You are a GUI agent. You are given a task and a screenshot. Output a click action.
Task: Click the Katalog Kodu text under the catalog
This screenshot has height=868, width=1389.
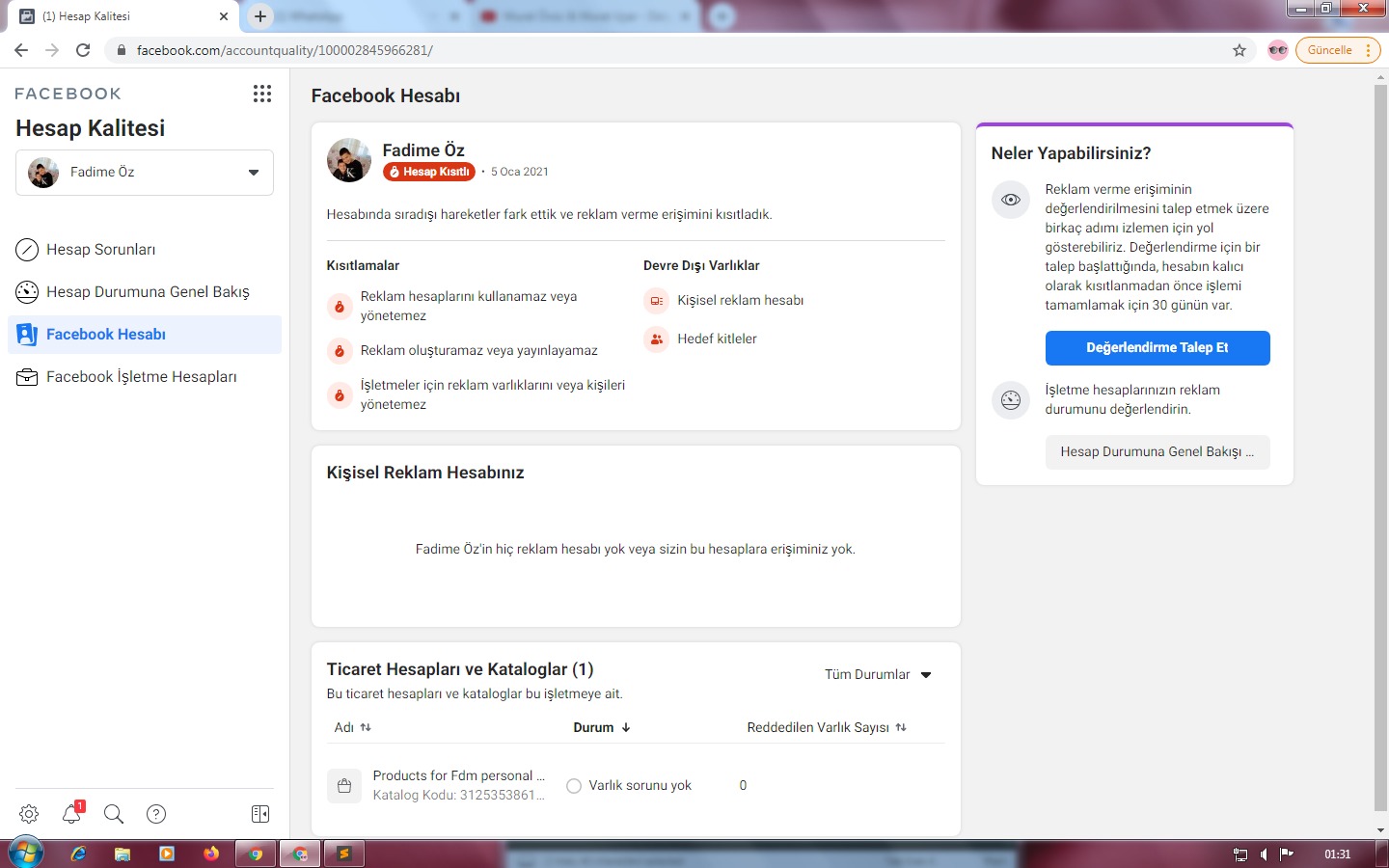click(459, 796)
